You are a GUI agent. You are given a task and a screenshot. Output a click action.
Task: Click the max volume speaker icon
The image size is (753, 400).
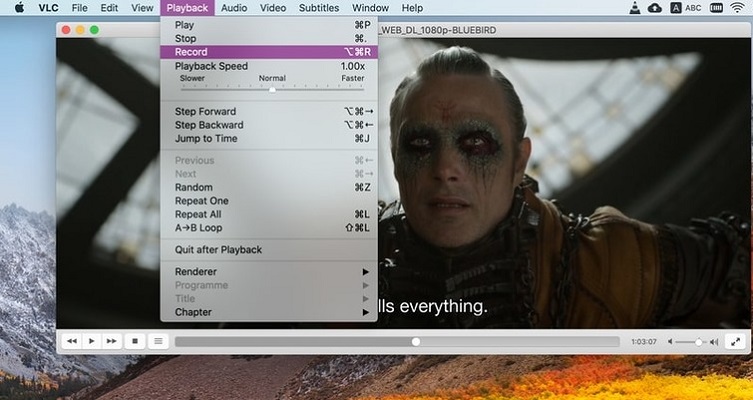click(714, 342)
